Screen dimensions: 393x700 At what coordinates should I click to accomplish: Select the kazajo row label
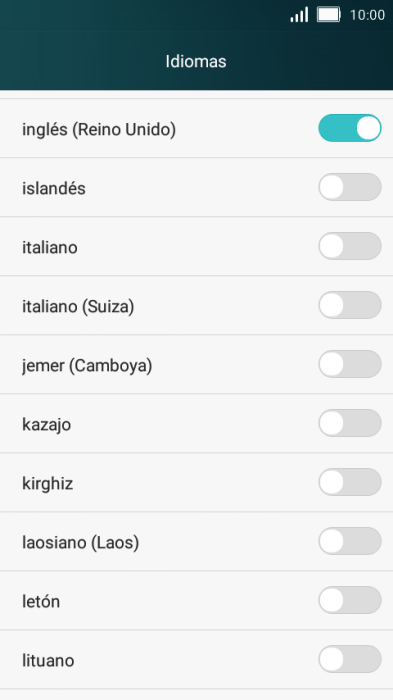[x=46, y=424]
